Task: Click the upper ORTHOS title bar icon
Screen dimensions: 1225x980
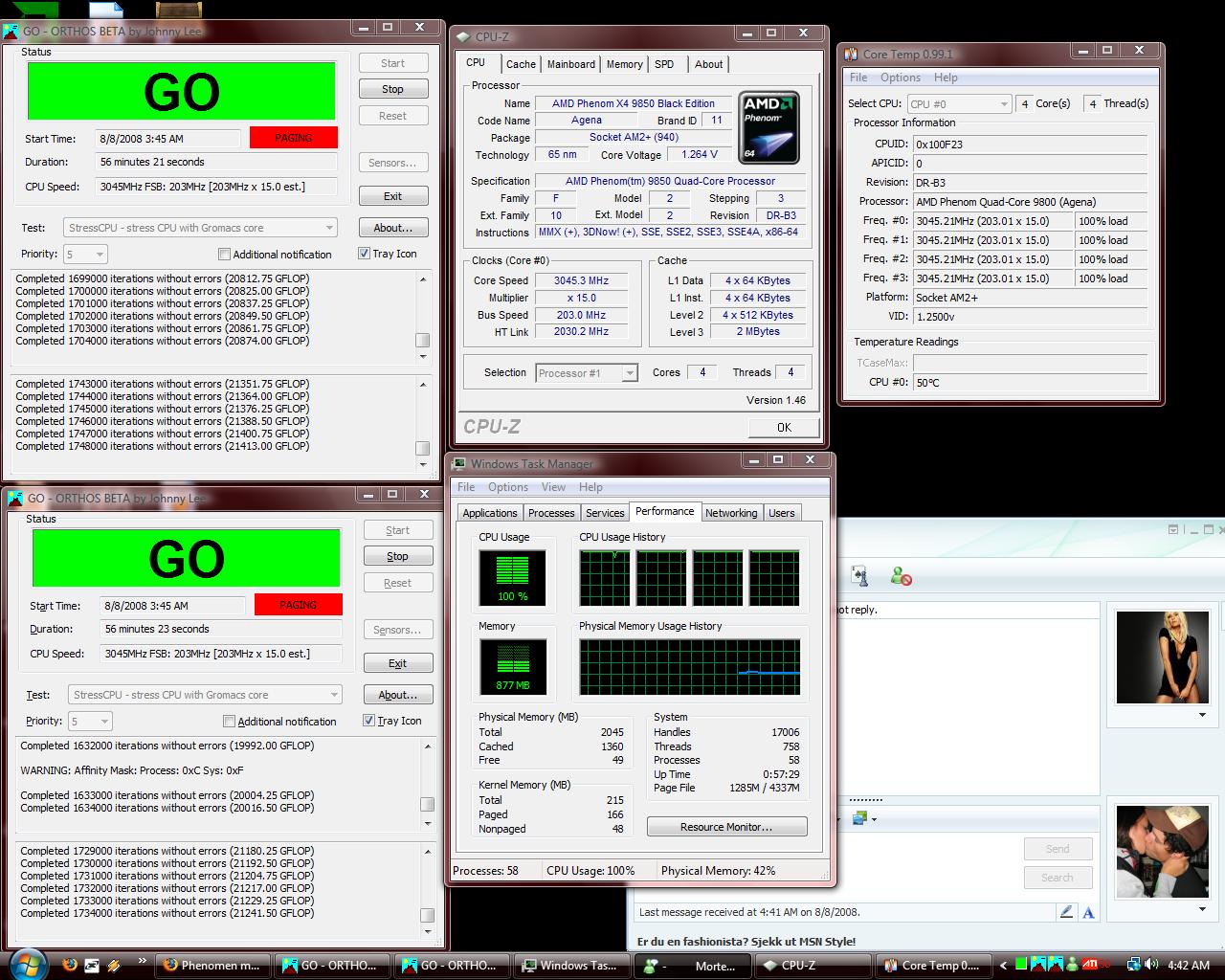Action: (x=11, y=32)
